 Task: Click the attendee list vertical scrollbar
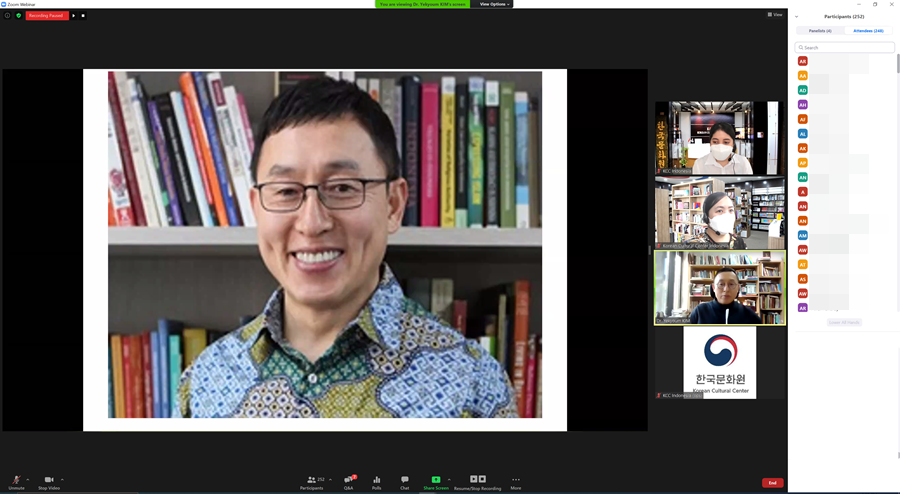click(898, 63)
